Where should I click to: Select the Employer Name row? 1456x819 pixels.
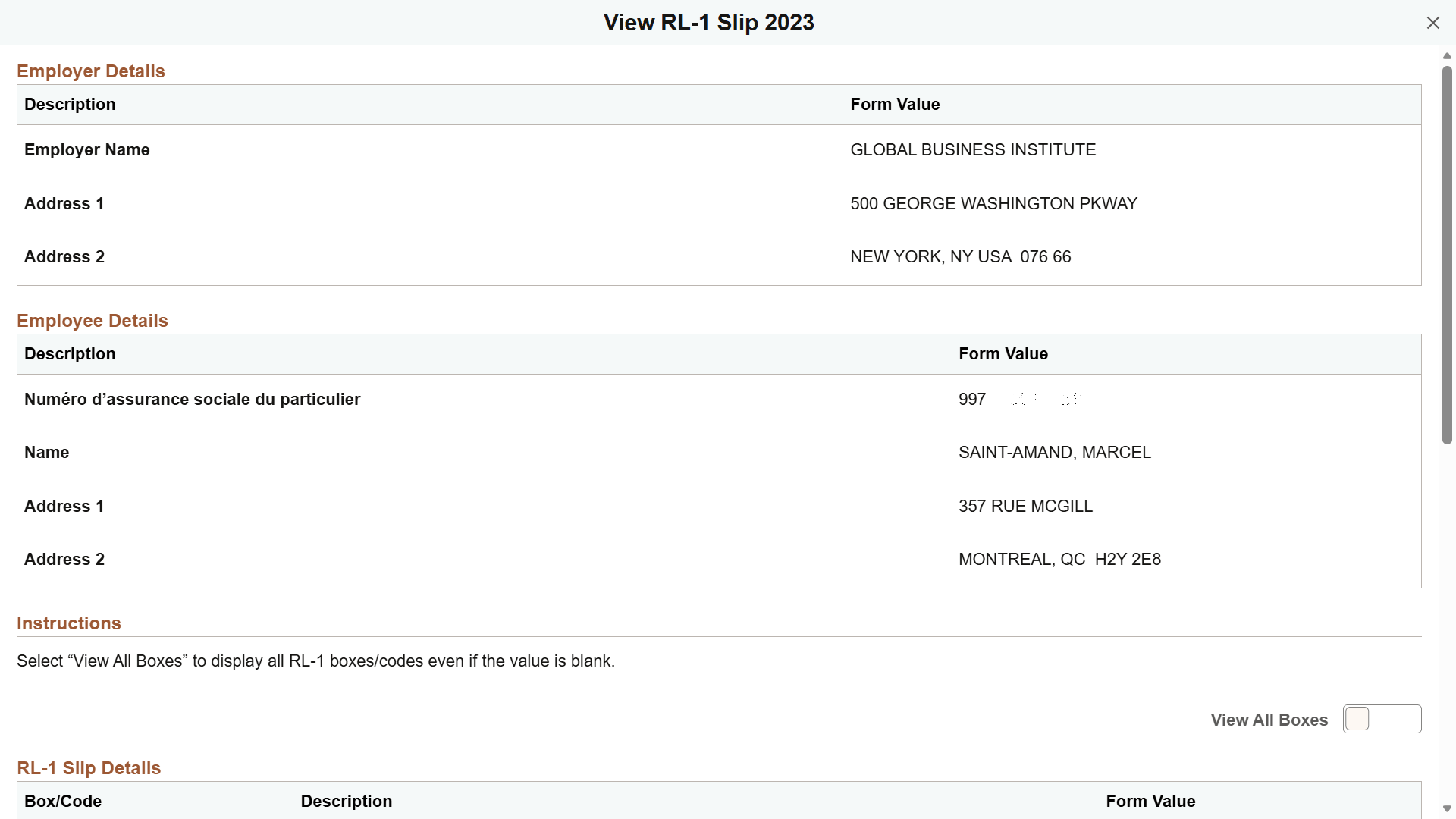(x=86, y=149)
